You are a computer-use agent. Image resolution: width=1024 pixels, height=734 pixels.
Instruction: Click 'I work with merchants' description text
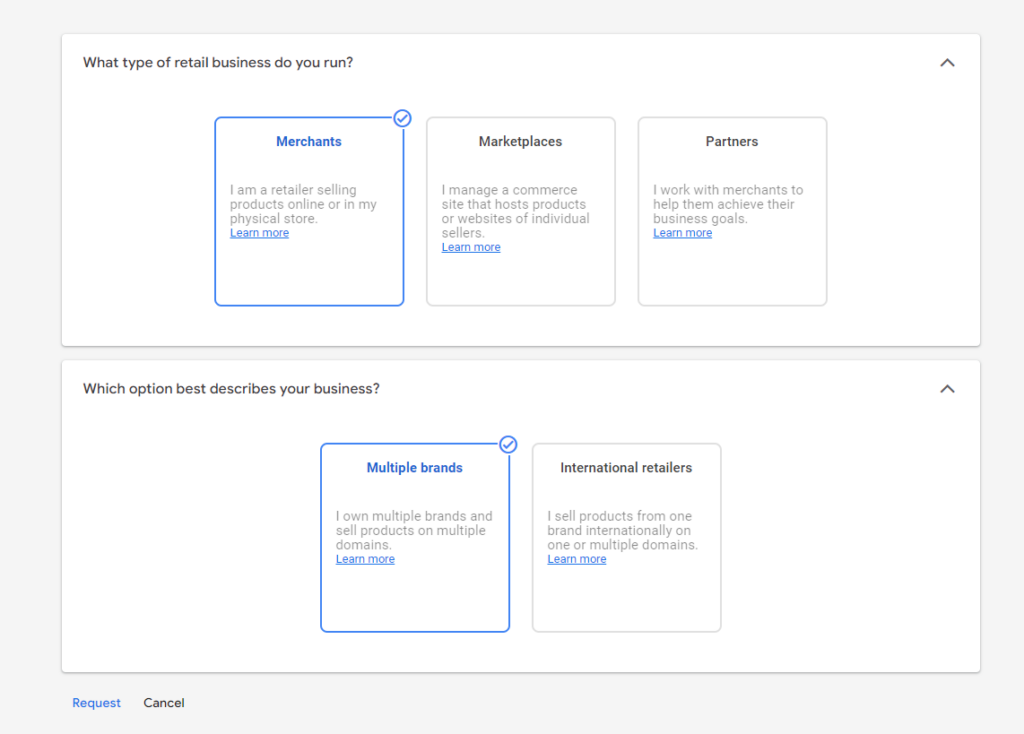coord(728,204)
